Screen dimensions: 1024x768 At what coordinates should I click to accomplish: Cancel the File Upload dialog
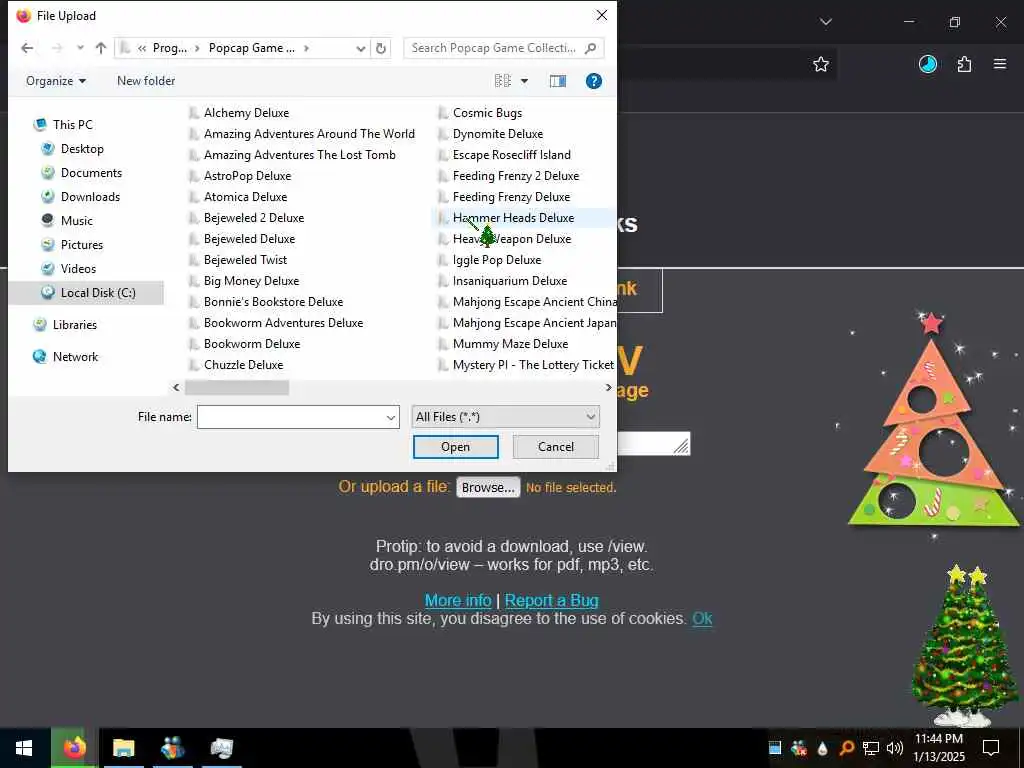point(556,447)
